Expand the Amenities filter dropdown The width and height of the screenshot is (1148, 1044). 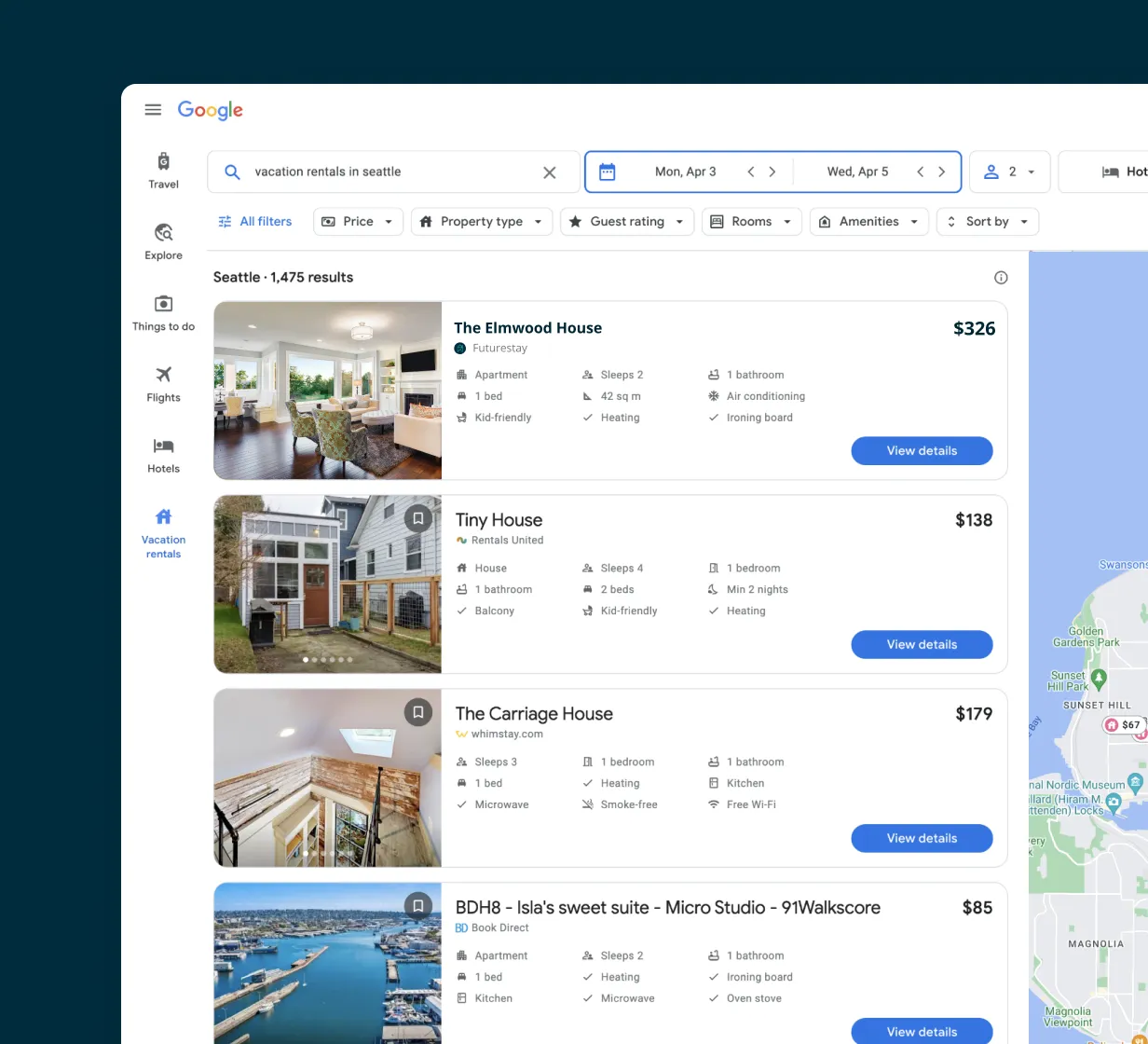coord(869,222)
